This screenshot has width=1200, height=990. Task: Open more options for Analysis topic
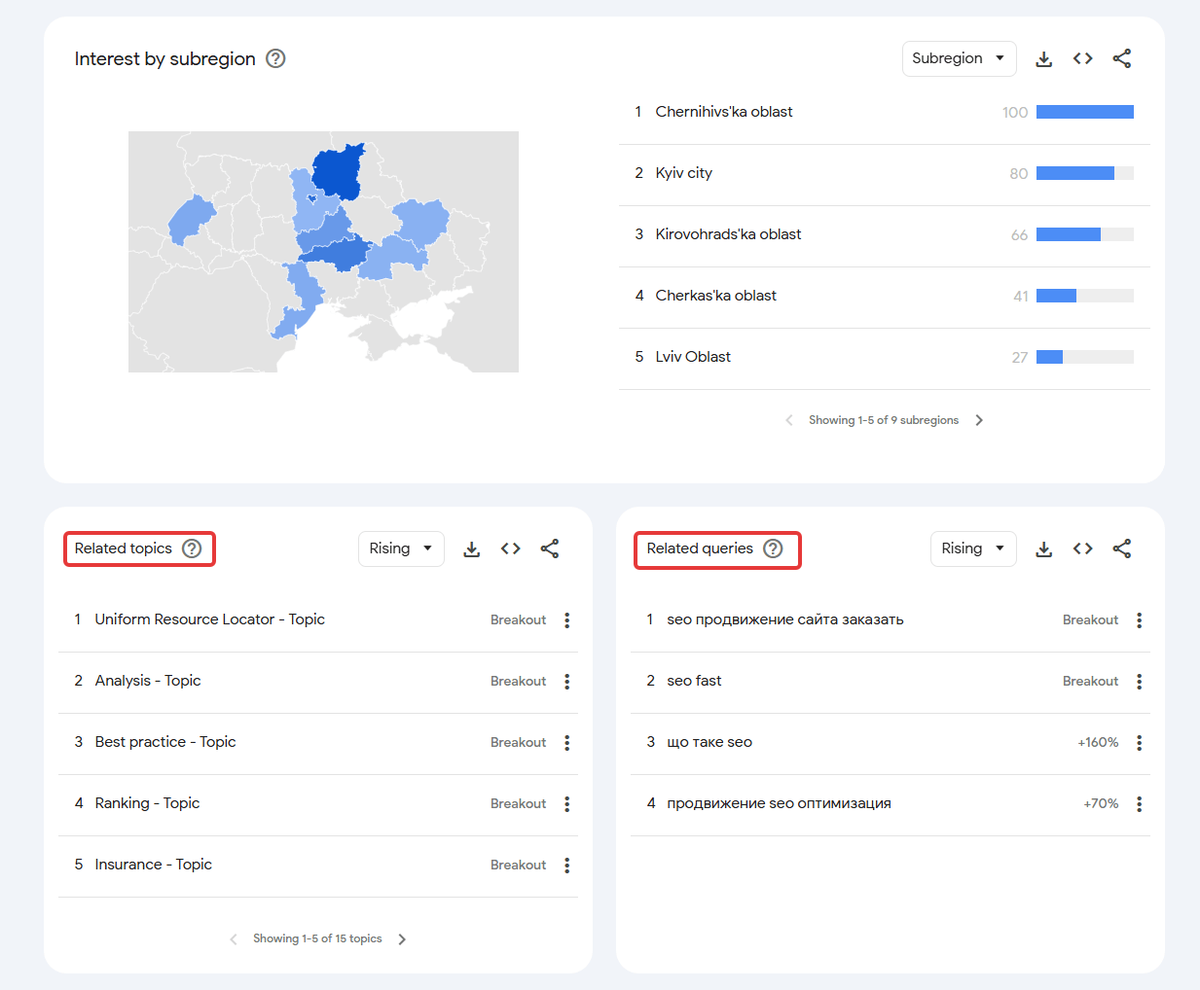click(x=567, y=681)
